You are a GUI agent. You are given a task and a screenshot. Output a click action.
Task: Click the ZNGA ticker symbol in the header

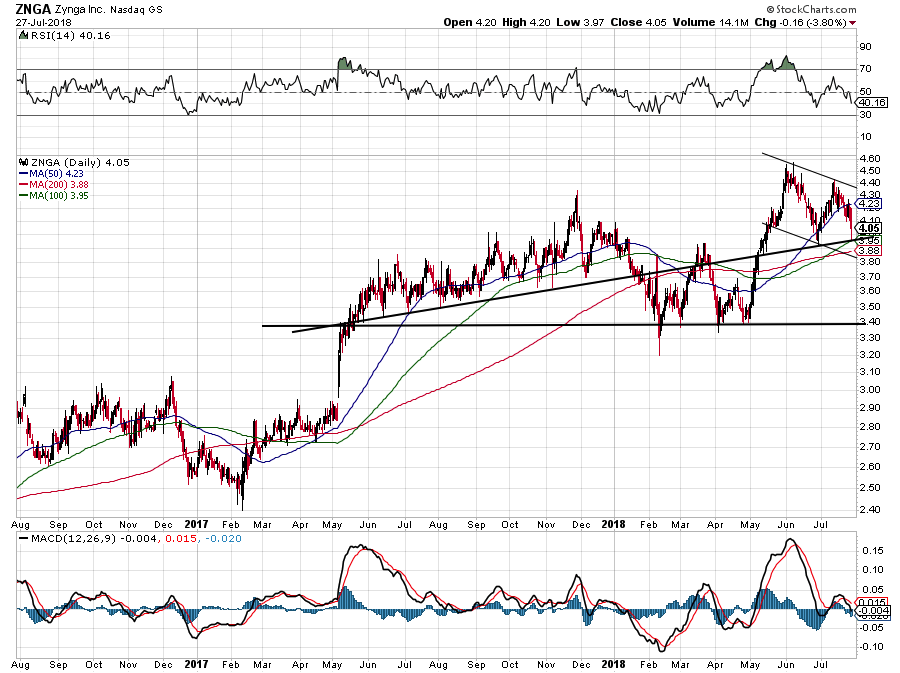tap(33, 9)
